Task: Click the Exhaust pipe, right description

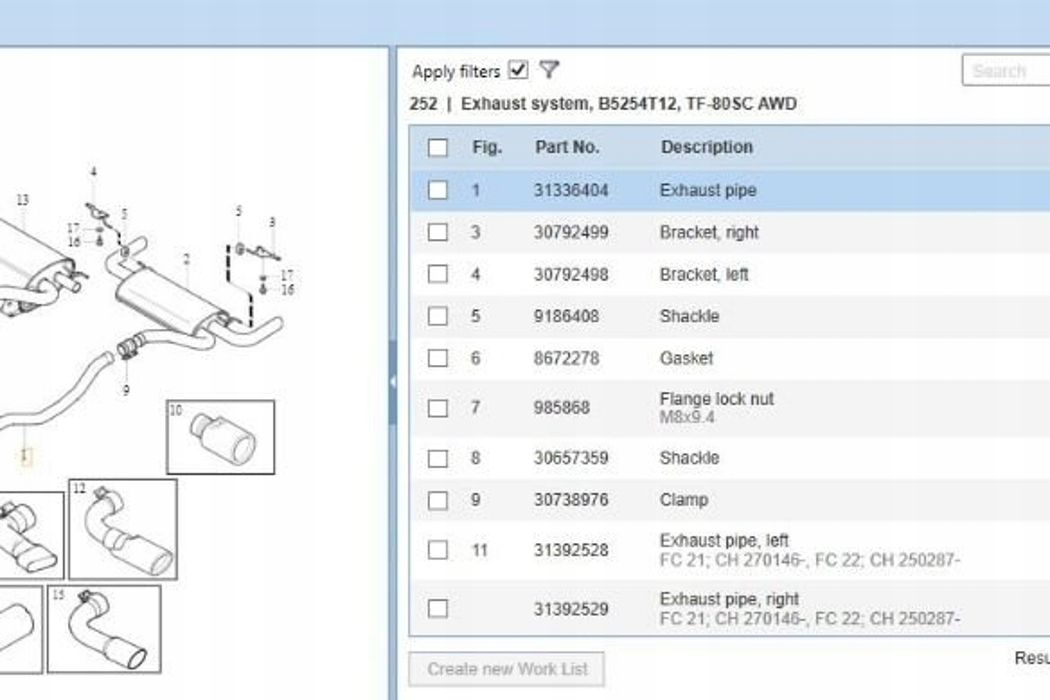Action: pyautogui.click(x=729, y=600)
